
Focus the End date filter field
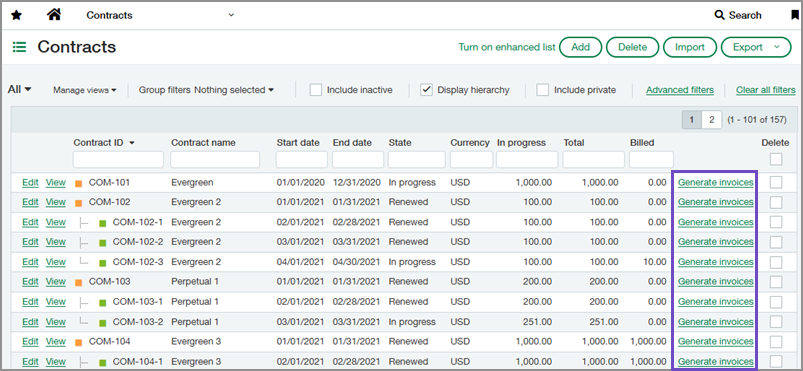tap(358, 159)
